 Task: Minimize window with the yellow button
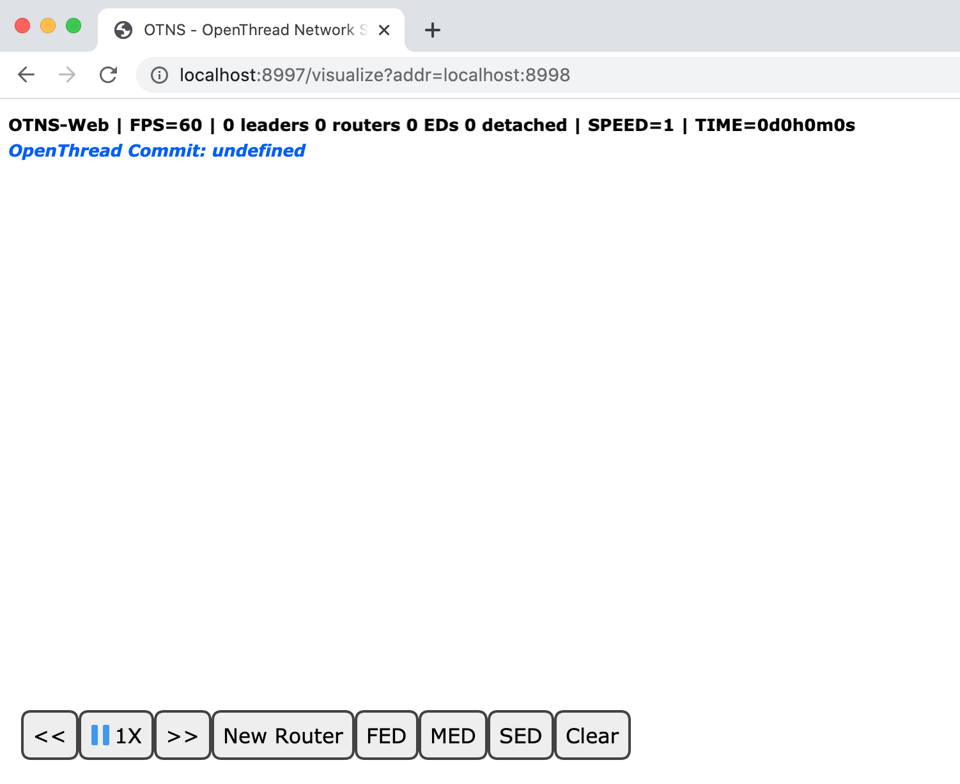point(45,26)
